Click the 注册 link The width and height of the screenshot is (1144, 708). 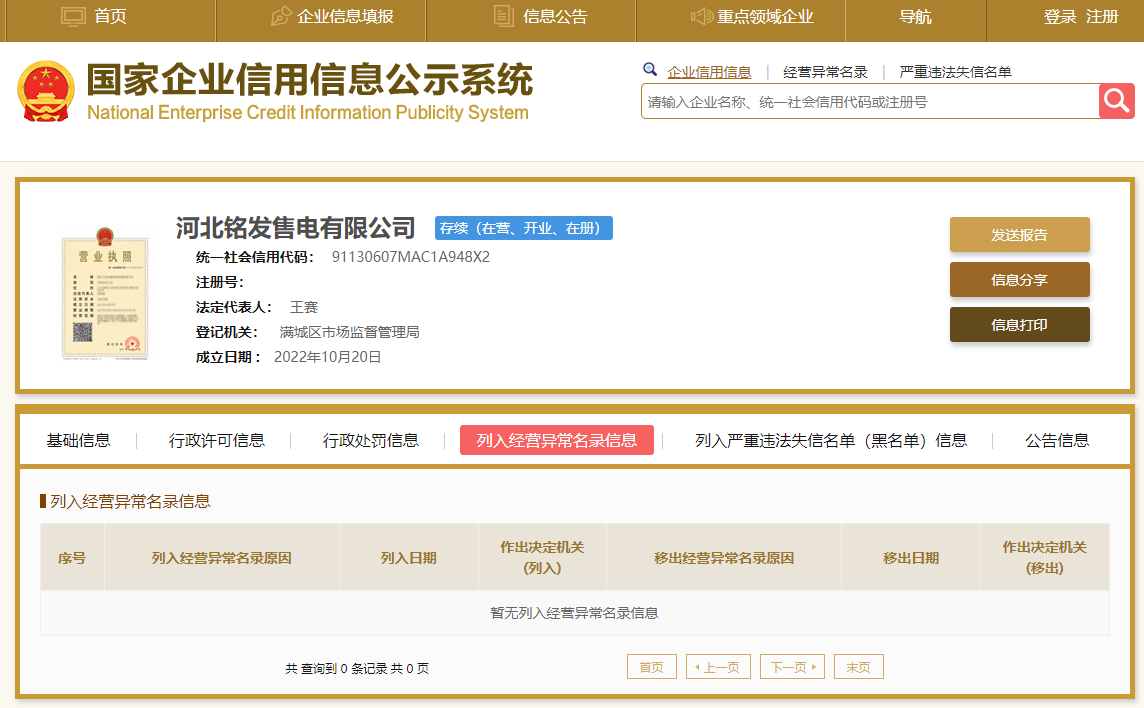click(1102, 17)
